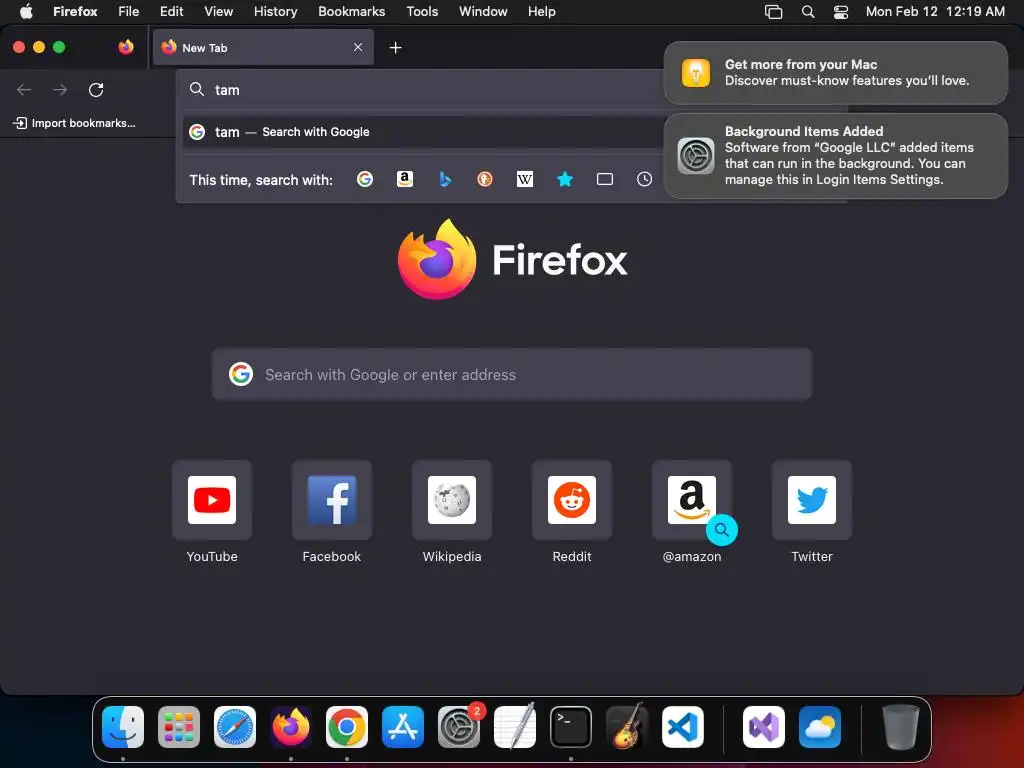Open Visual Studio from the Dock
This screenshot has width=1024, height=768.
pos(763,727)
